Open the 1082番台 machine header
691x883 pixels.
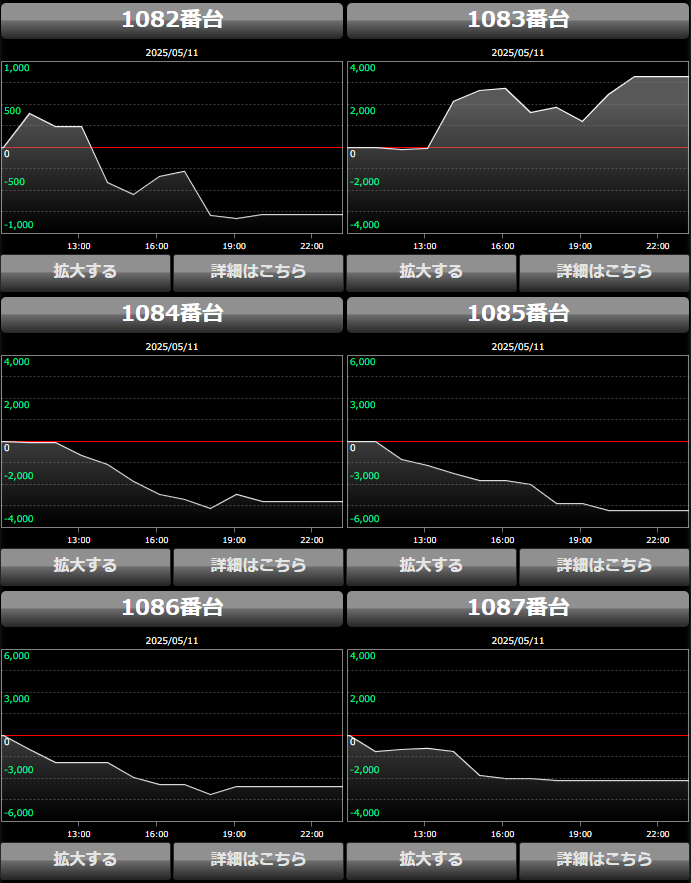point(172,20)
